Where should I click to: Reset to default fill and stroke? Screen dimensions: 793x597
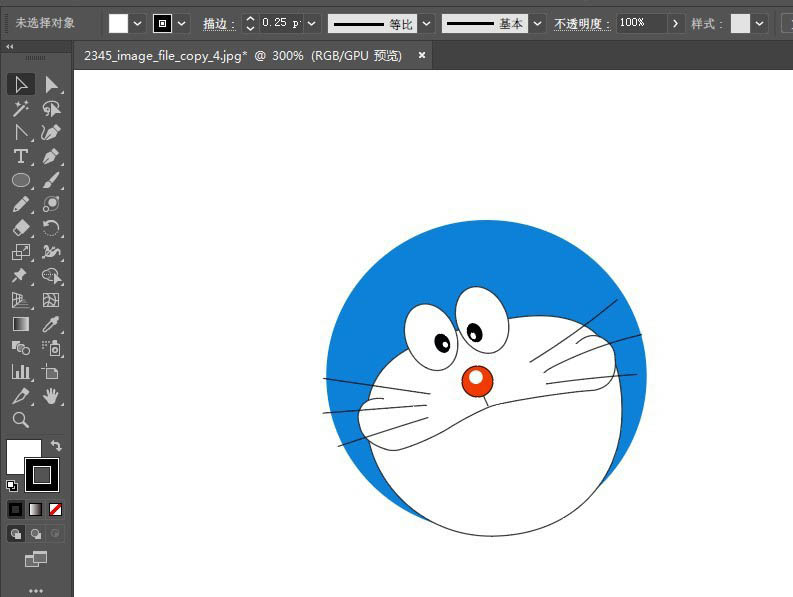click(x=12, y=486)
